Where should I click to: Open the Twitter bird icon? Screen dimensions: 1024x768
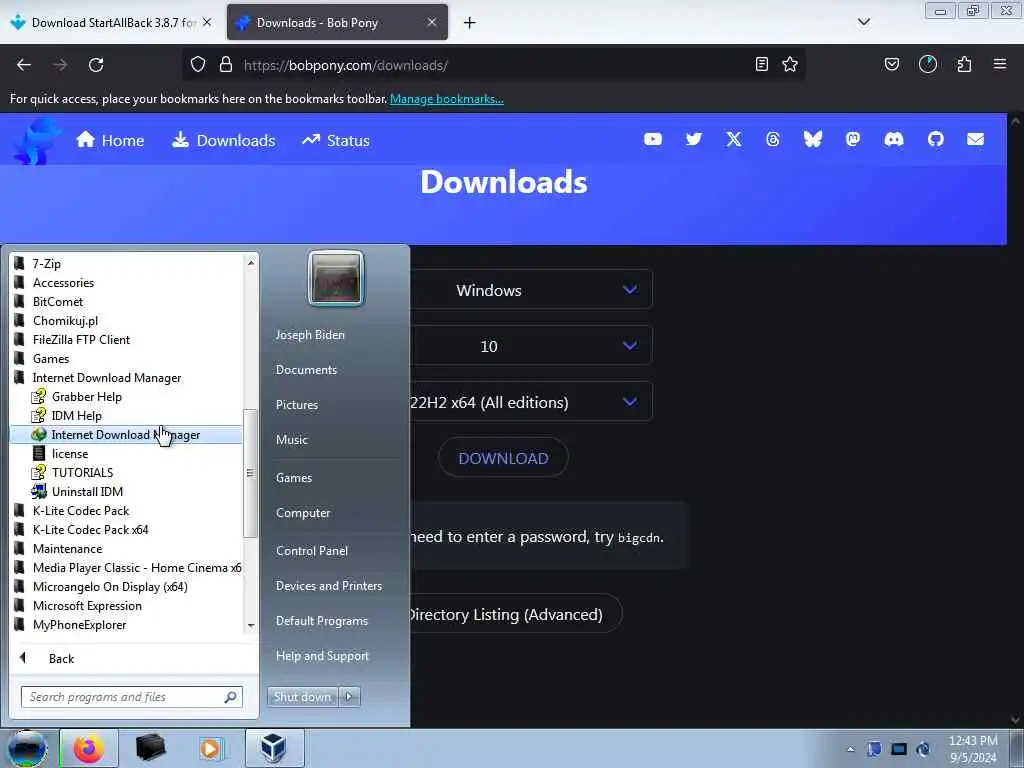coord(694,139)
